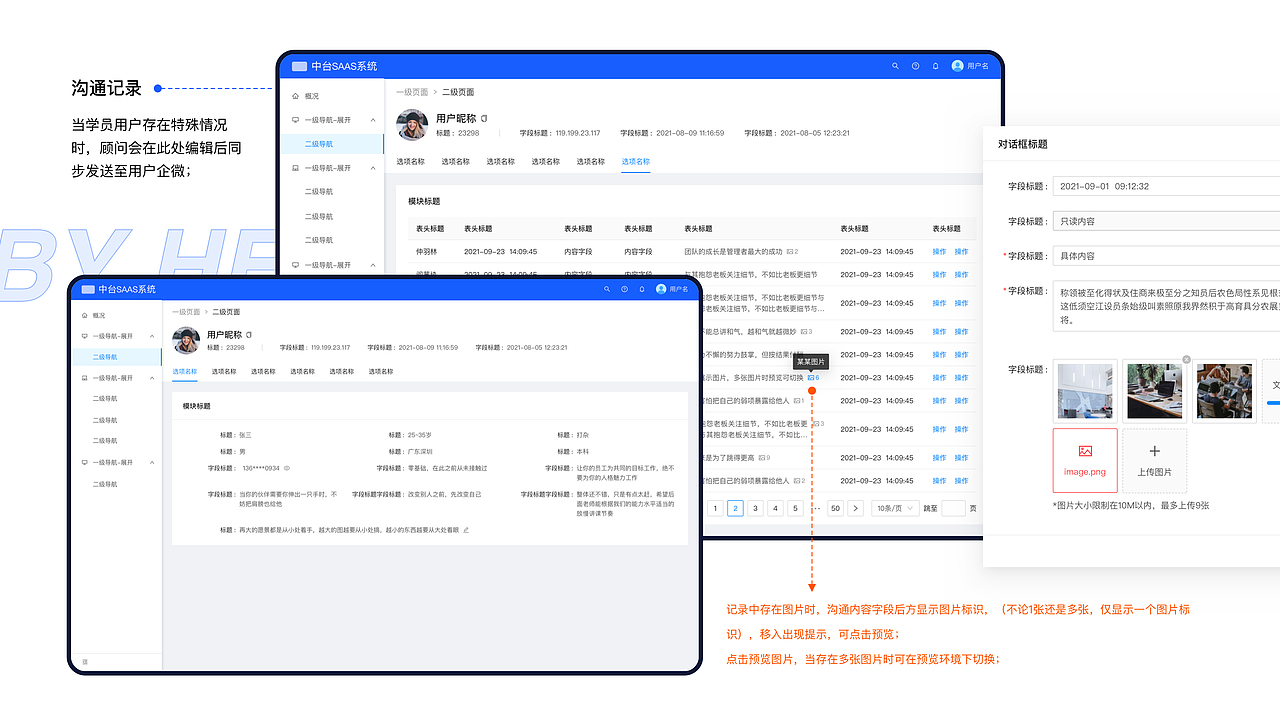Click the active 选项名称 tab in front window
This screenshot has width=1280, height=720.
click(185, 371)
